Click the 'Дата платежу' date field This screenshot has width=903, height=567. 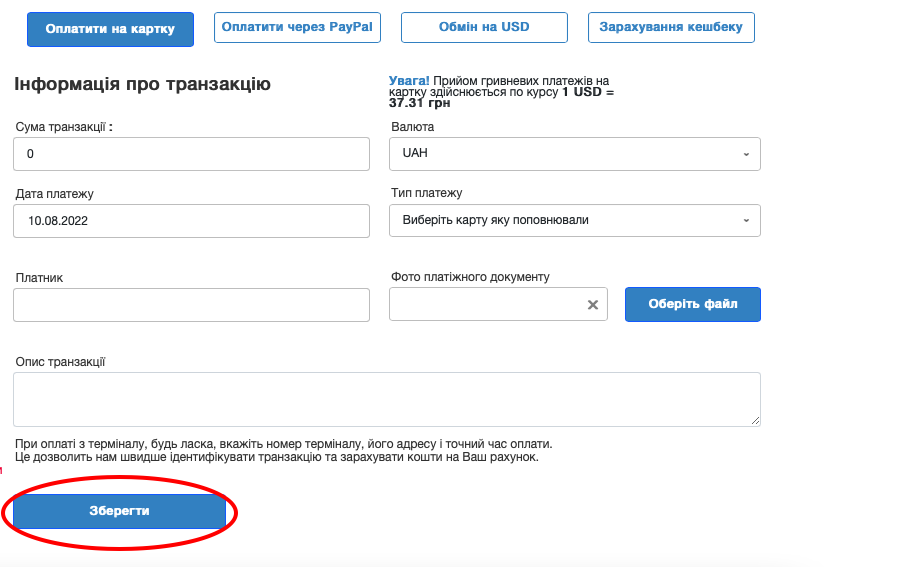click(191, 221)
